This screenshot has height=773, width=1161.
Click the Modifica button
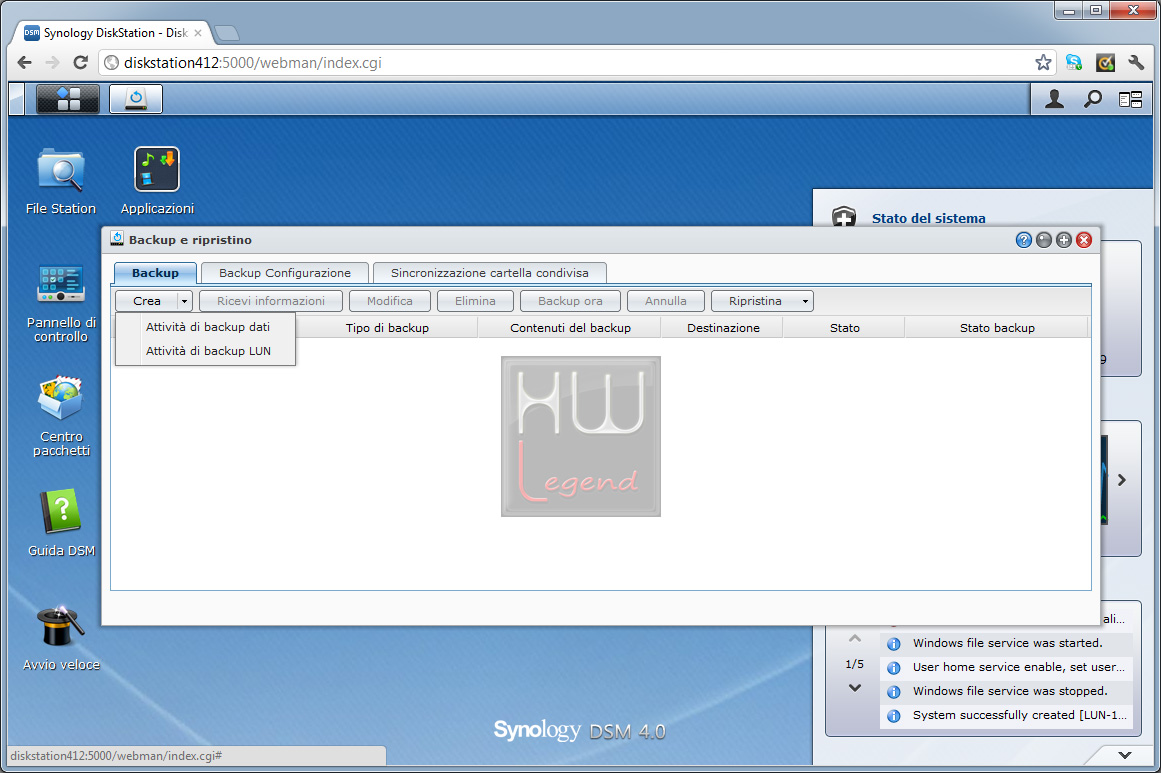click(389, 301)
